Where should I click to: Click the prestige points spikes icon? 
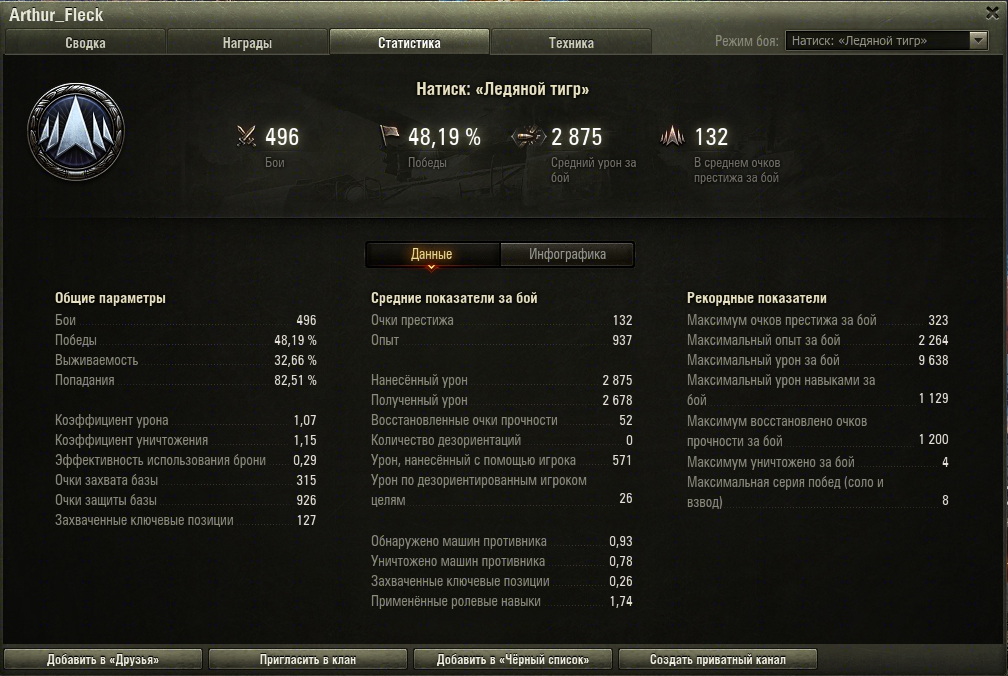[x=672, y=136]
